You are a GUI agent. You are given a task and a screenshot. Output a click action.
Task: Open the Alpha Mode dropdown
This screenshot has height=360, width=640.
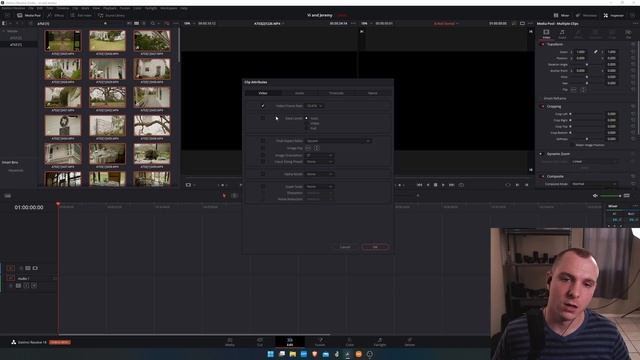[320, 174]
